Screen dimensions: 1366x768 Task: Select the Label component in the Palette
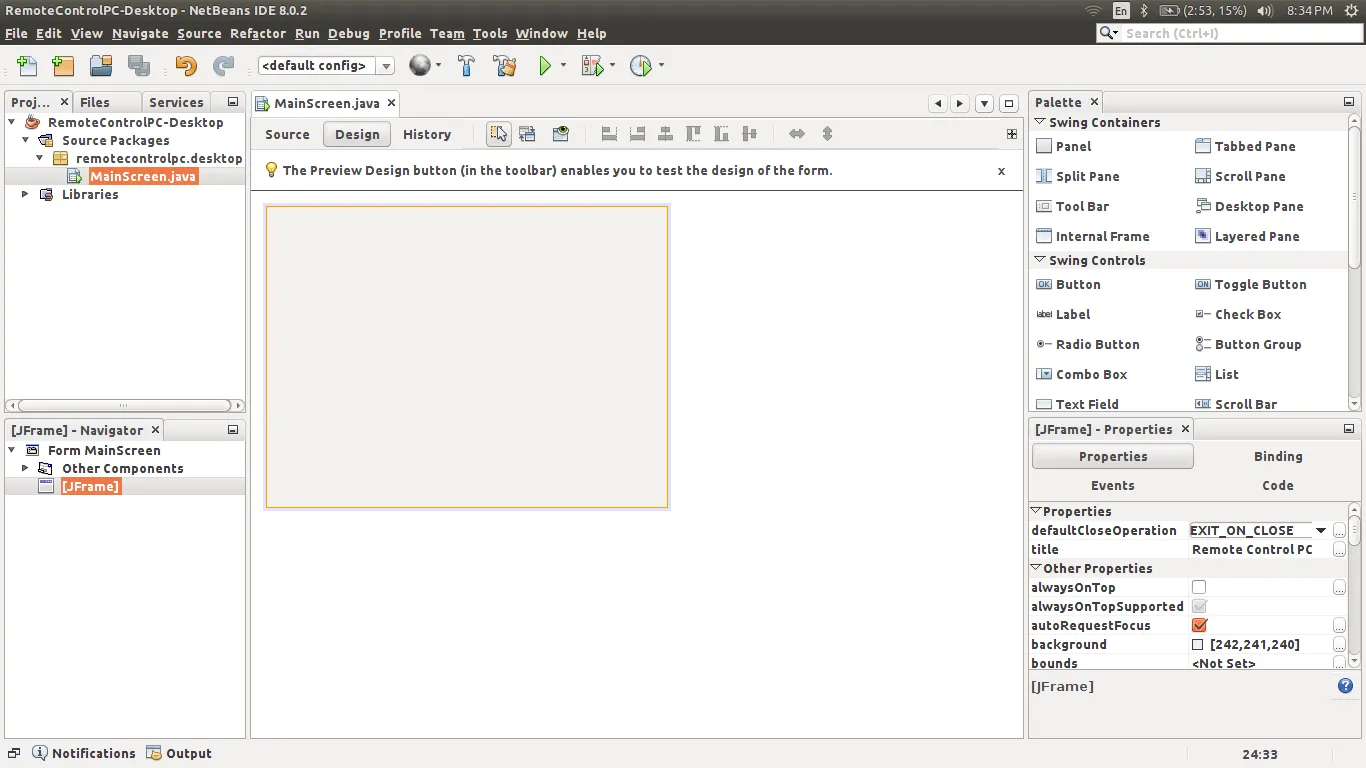(1063, 314)
